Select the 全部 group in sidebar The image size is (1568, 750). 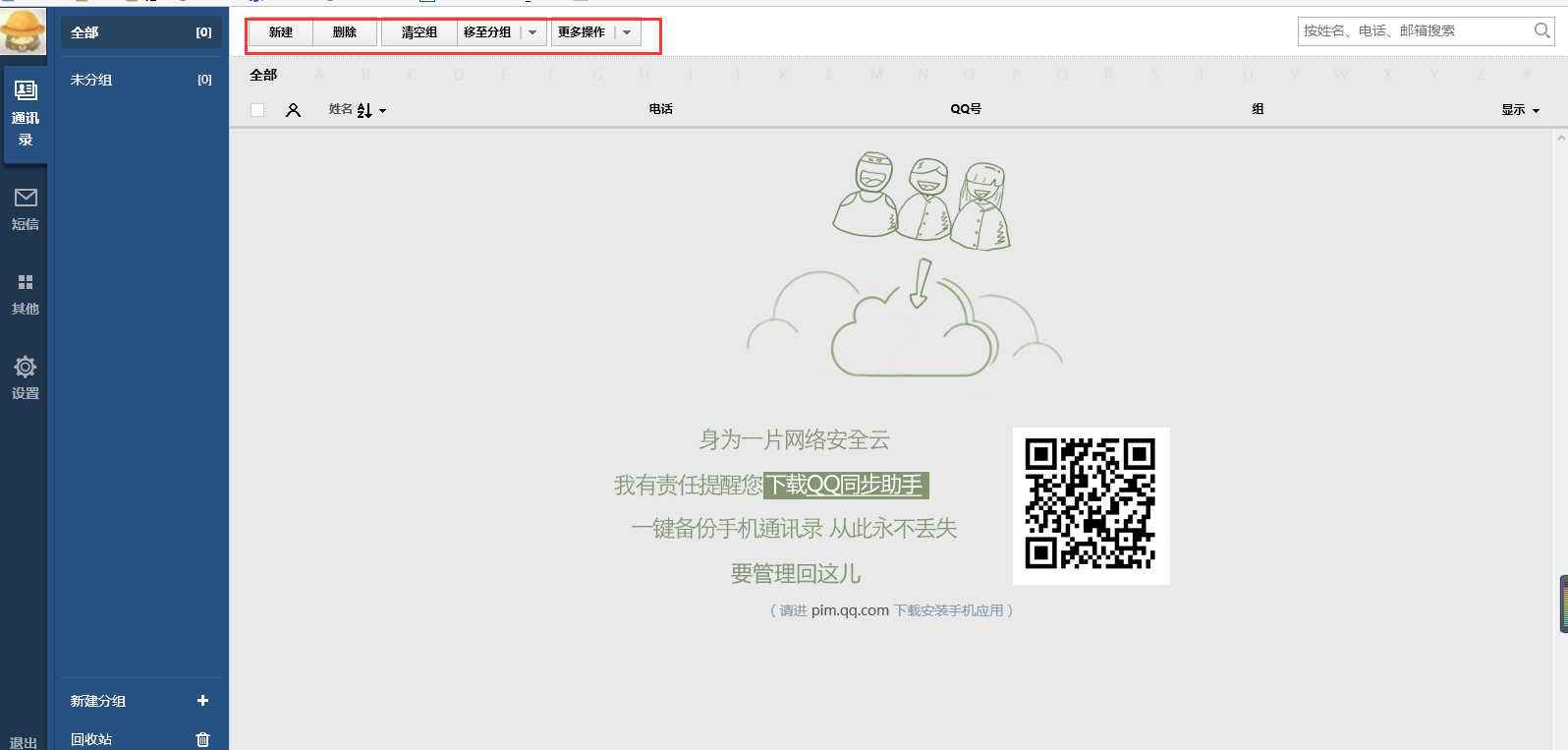(x=140, y=32)
